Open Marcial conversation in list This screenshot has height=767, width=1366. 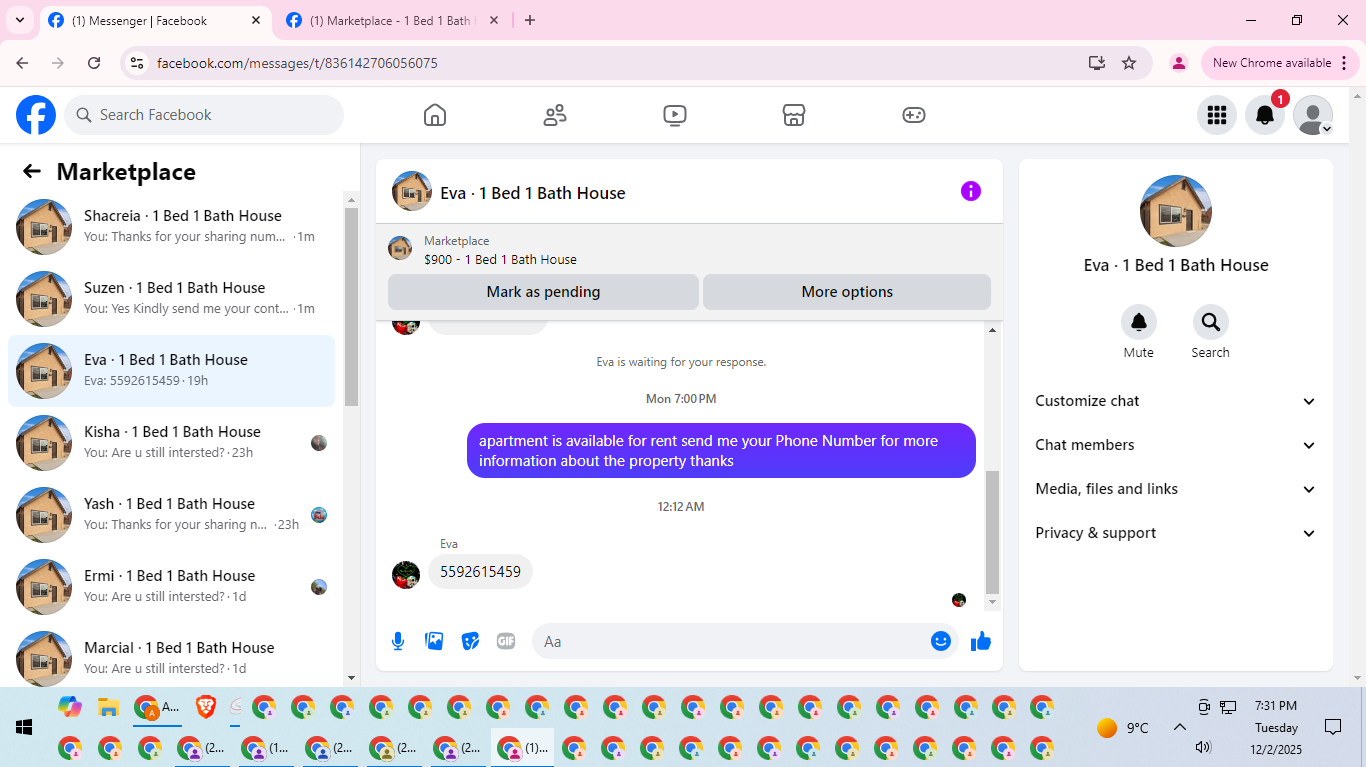[x=171, y=655]
